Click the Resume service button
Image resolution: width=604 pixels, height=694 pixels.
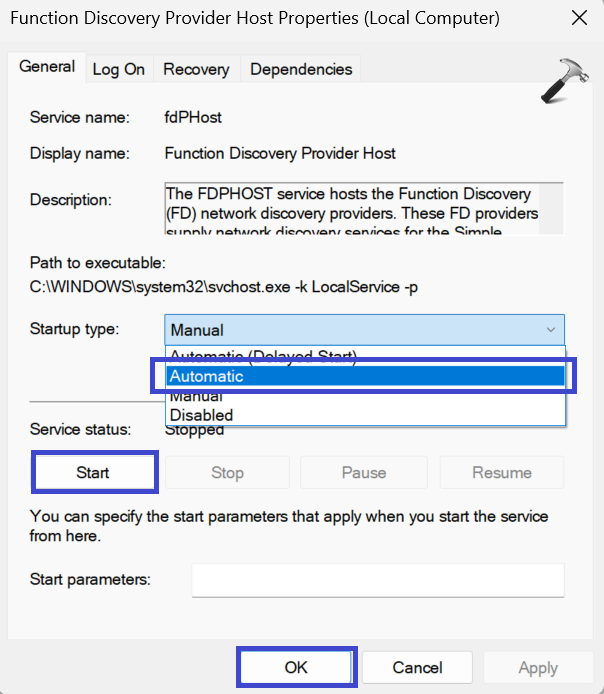tap(502, 472)
